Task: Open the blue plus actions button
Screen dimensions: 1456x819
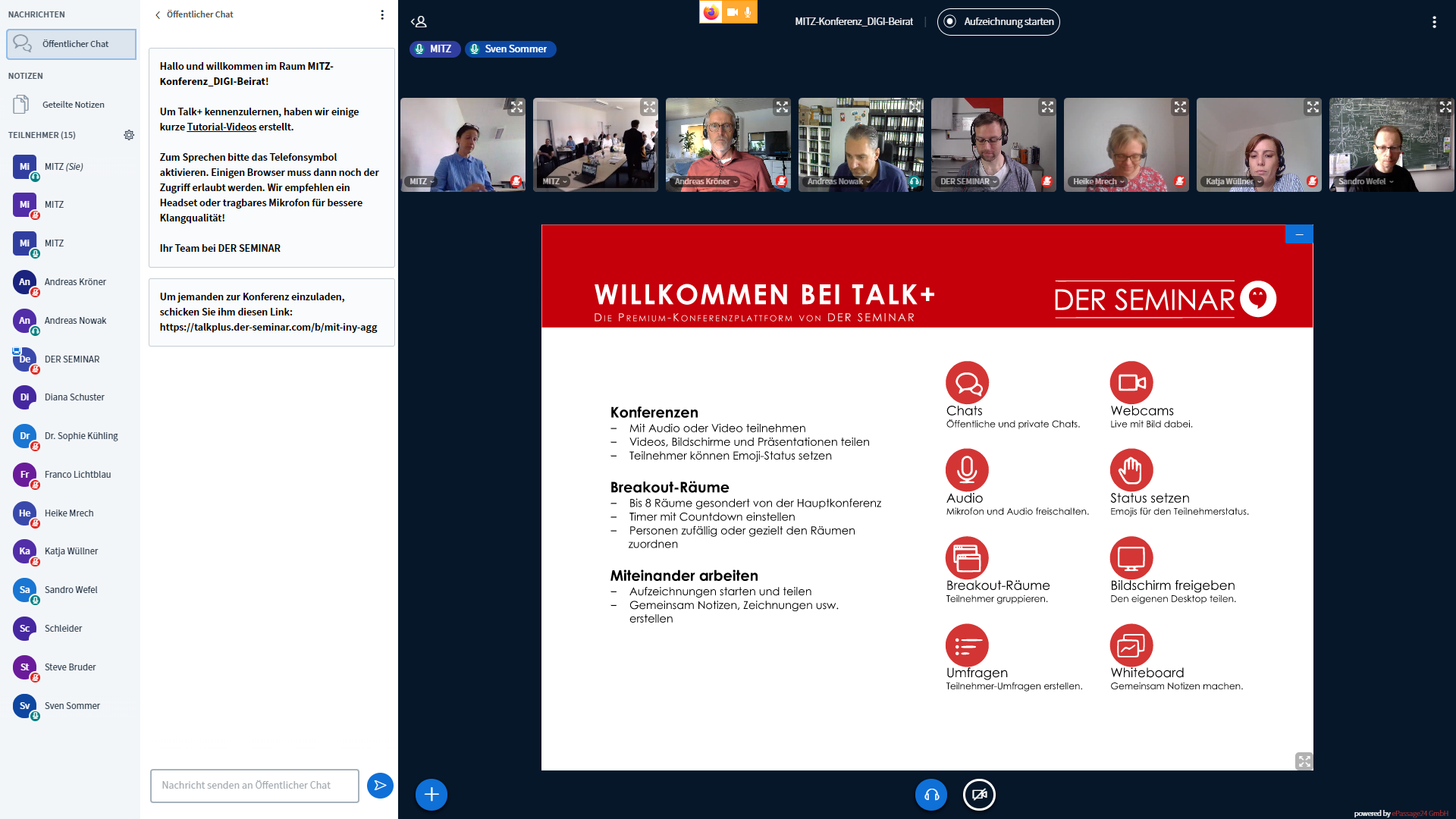Action: [x=431, y=795]
